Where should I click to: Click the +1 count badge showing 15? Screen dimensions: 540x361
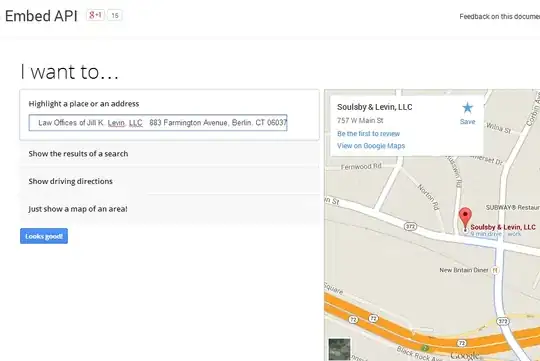(x=115, y=16)
